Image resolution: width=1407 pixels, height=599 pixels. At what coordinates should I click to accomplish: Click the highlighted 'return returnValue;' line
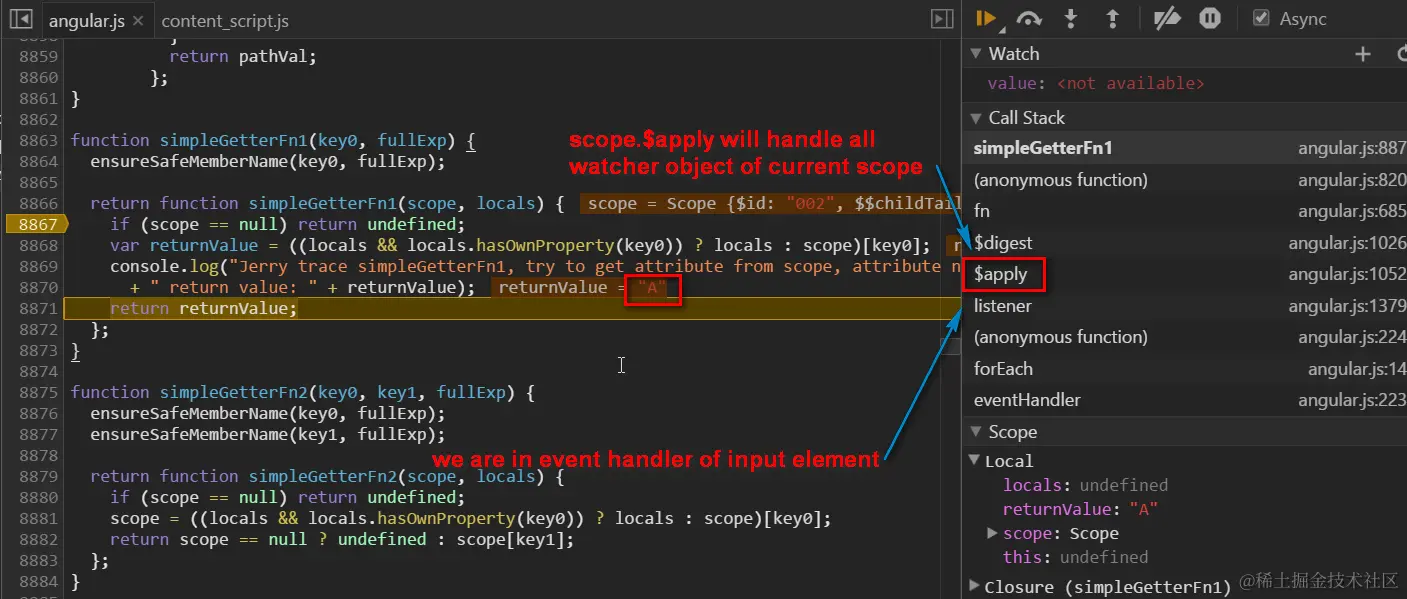click(x=204, y=308)
